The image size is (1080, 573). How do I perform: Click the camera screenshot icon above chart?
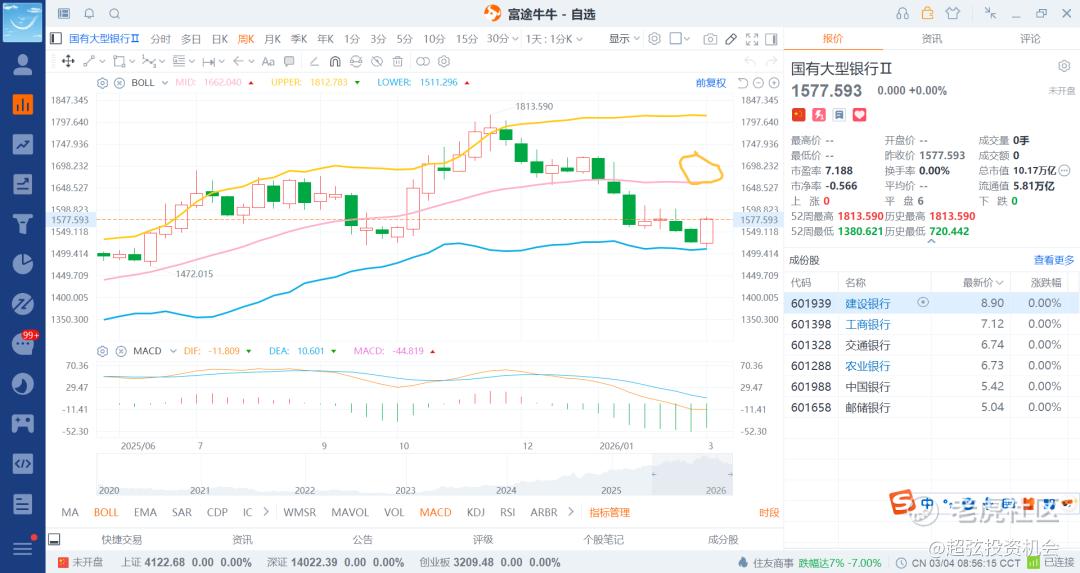point(710,39)
